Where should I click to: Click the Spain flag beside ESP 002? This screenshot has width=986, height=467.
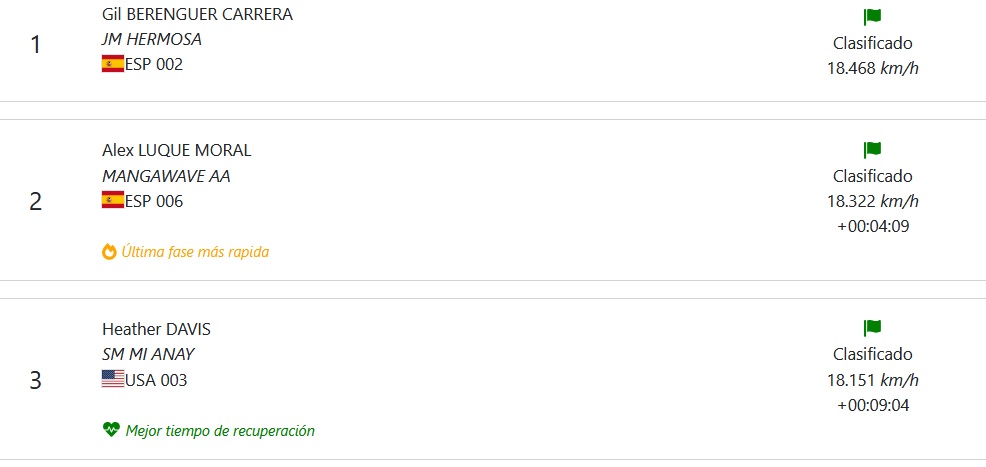coord(112,64)
